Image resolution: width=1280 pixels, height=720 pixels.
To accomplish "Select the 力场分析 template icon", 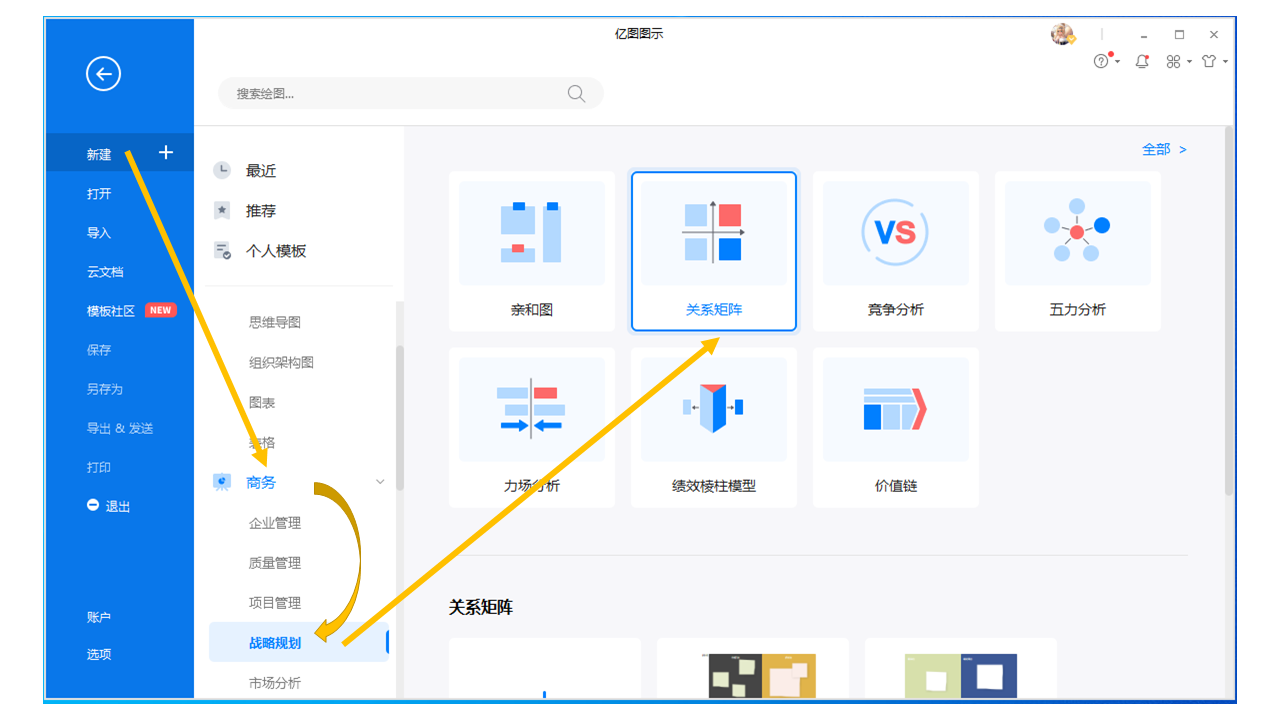I will pos(531,408).
